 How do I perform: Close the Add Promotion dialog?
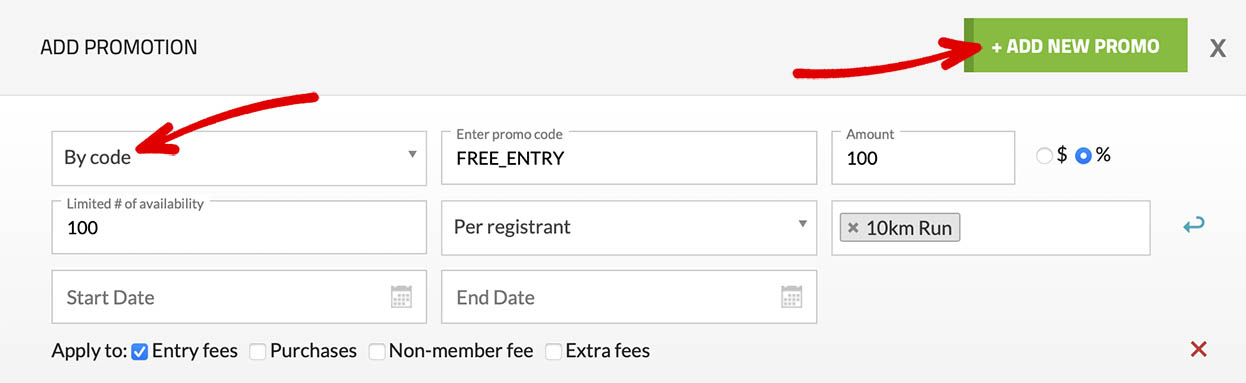coord(1217,48)
